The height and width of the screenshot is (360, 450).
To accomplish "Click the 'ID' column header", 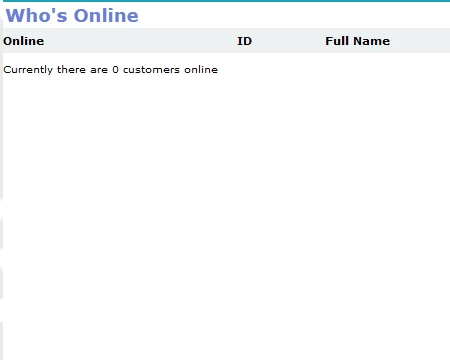I will pos(244,41).
